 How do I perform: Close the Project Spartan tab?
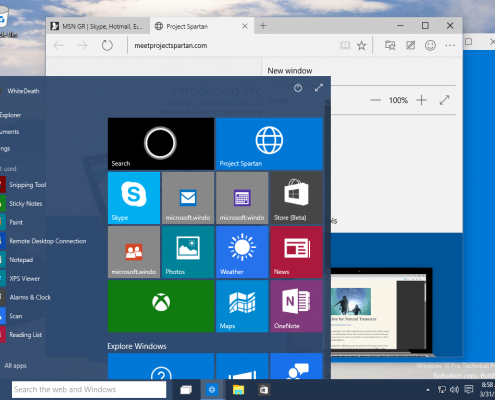tap(245, 26)
